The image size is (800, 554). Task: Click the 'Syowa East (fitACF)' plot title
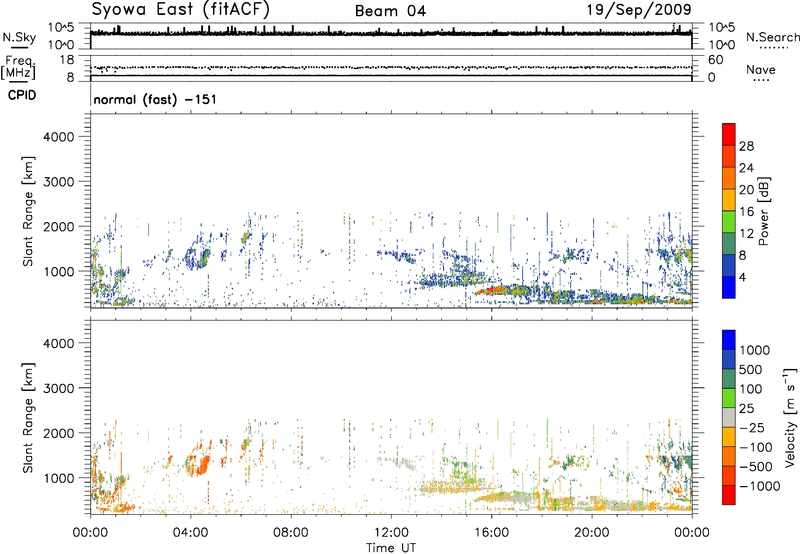coord(180,9)
